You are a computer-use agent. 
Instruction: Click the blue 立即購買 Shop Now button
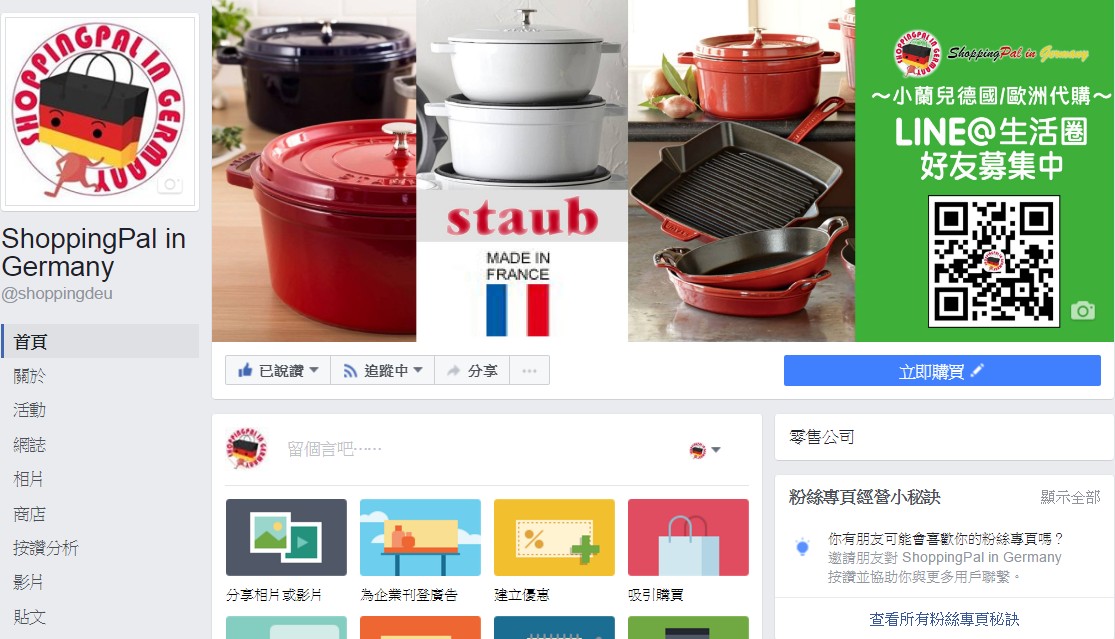[942, 371]
